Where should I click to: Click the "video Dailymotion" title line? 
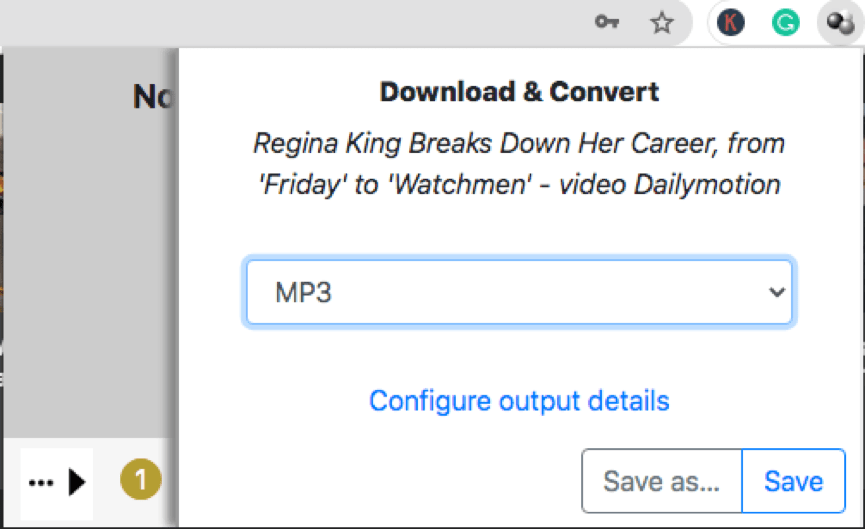pyautogui.click(x=519, y=185)
